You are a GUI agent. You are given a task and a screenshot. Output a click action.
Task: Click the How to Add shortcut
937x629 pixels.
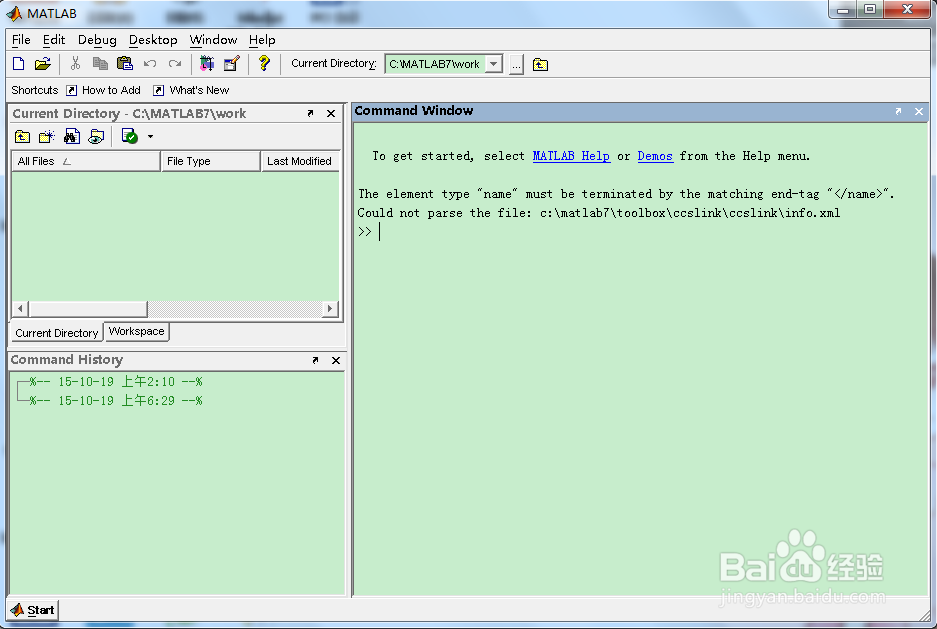click(x=103, y=90)
